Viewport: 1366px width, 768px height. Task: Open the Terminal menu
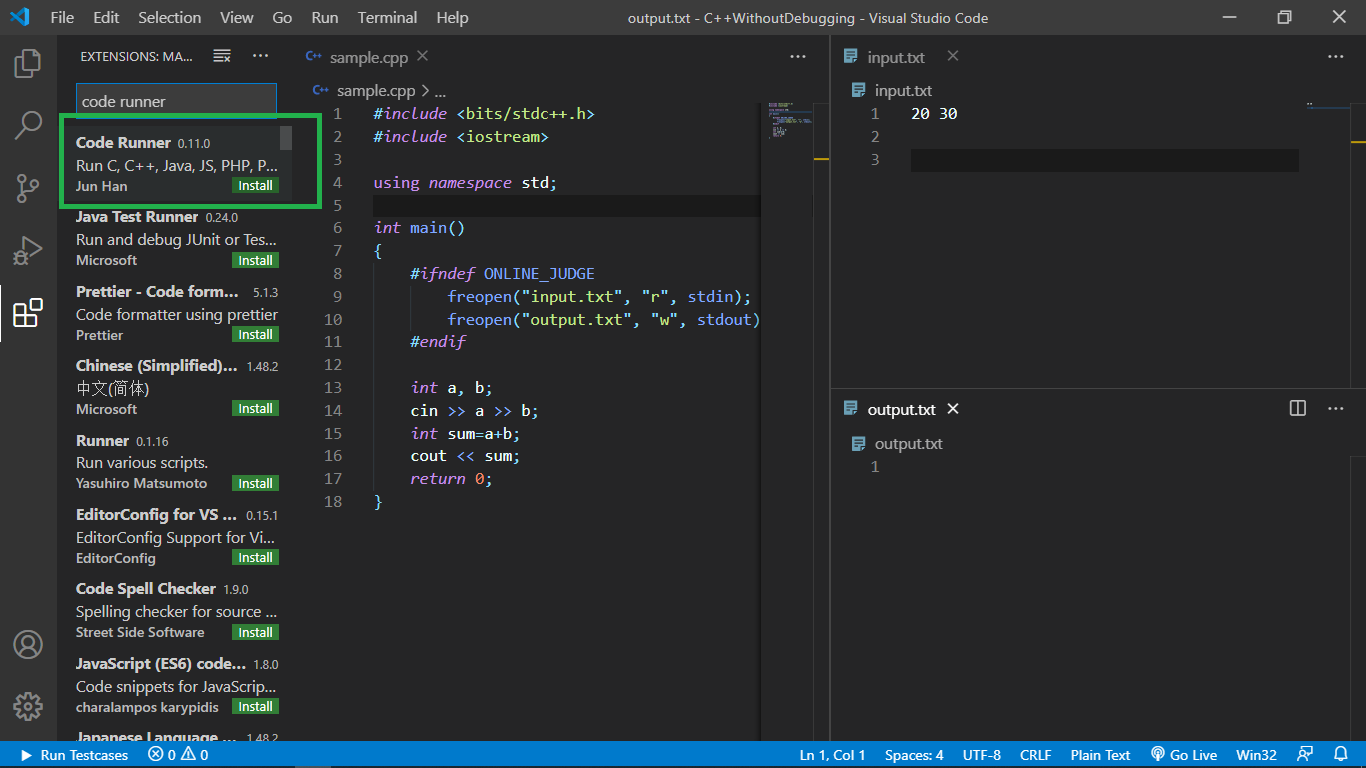tap(387, 17)
